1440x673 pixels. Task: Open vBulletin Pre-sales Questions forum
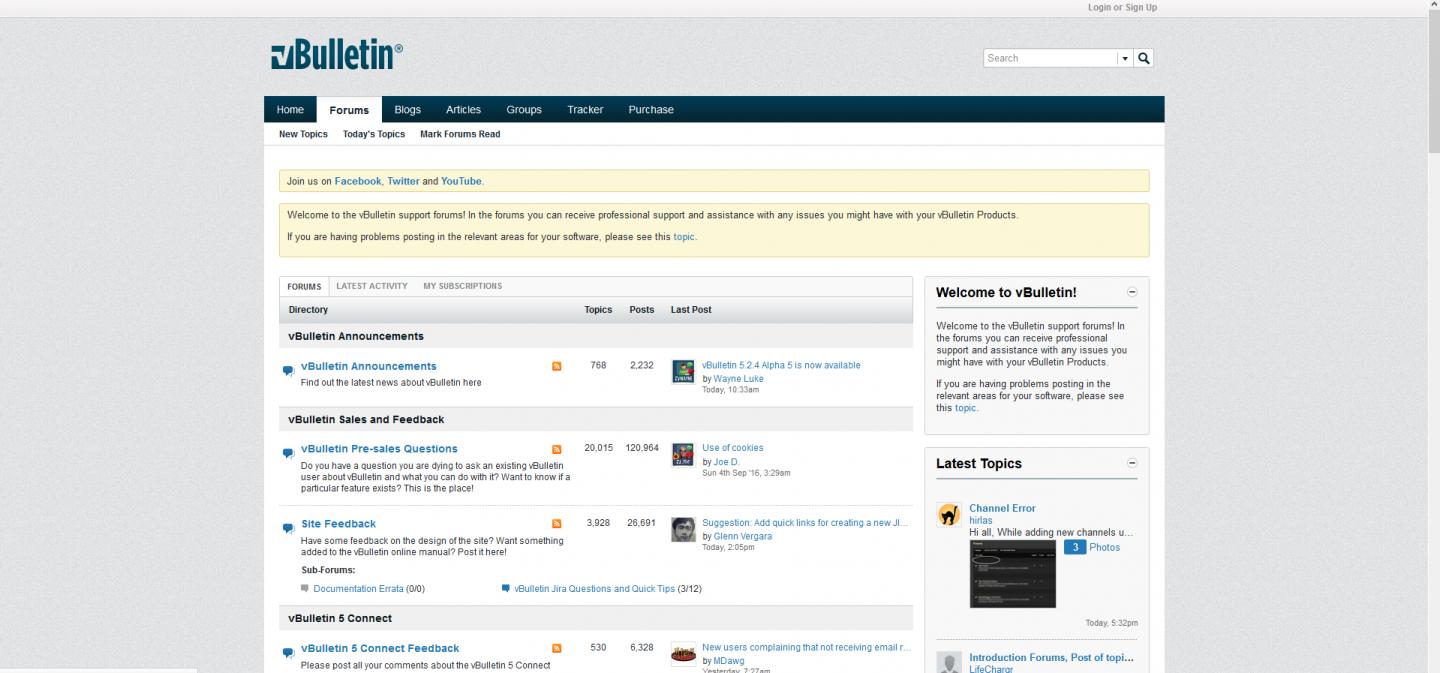pos(379,449)
